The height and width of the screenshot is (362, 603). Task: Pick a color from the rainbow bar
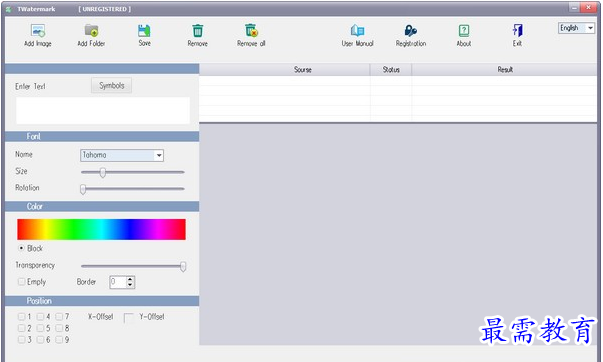point(101,229)
